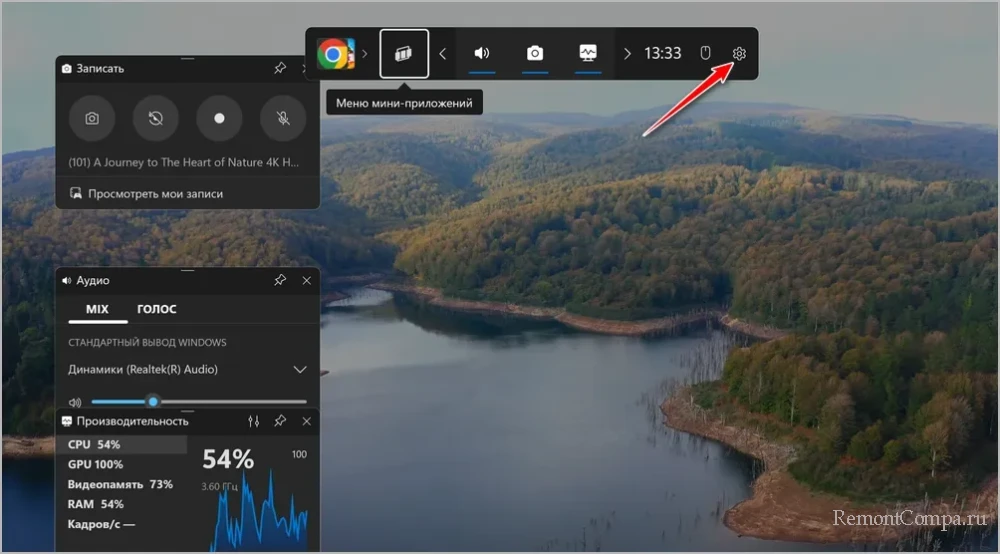Record last 30 seconds button
The image size is (1000, 554).
(x=156, y=118)
